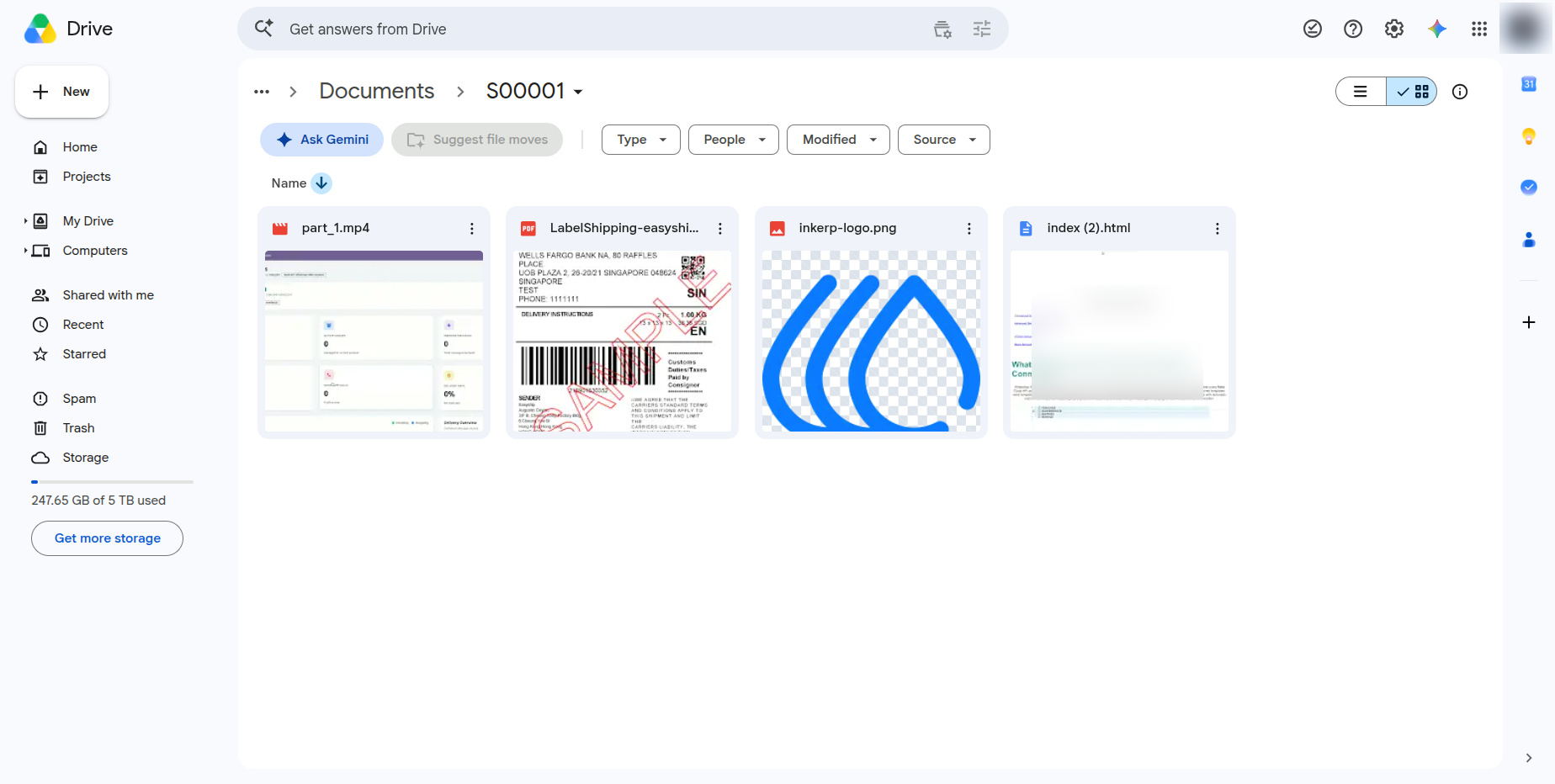Viewport: 1555px width, 784px height.
Task: Open the Tasks side panel icon
Action: coord(1529,187)
